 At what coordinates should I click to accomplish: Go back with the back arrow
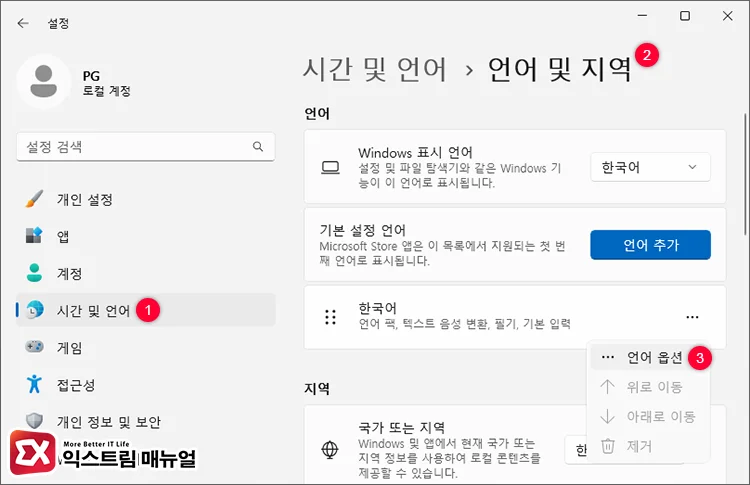tap(23, 23)
